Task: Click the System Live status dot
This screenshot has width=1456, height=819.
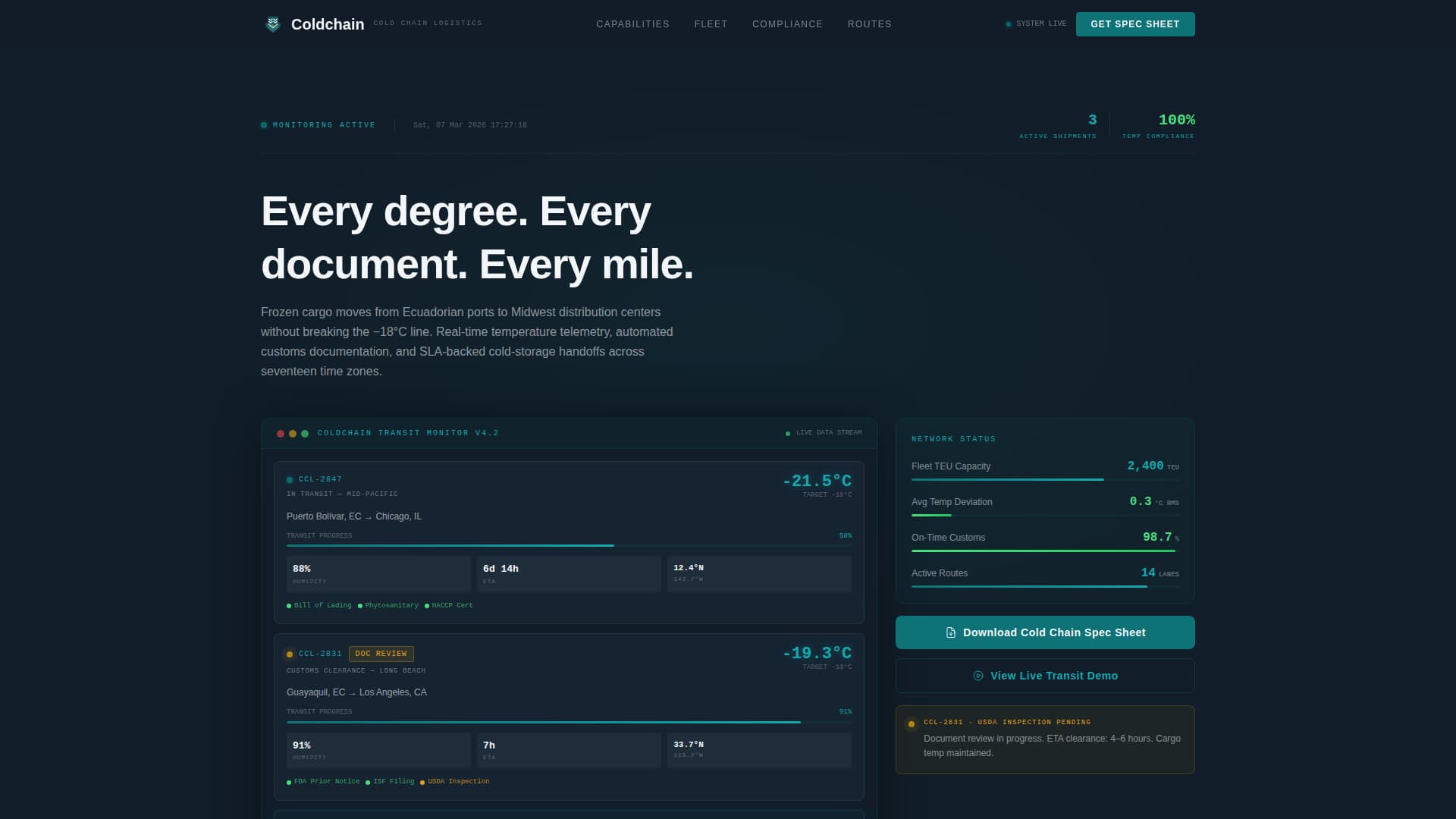Action: [x=1009, y=24]
